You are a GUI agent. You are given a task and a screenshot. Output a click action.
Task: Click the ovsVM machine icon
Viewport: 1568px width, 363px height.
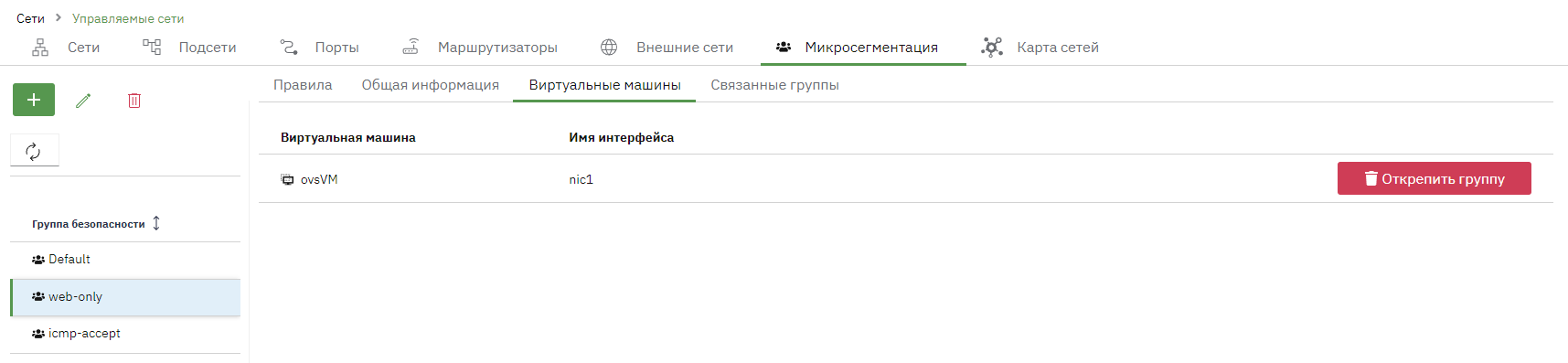tap(287, 180)
